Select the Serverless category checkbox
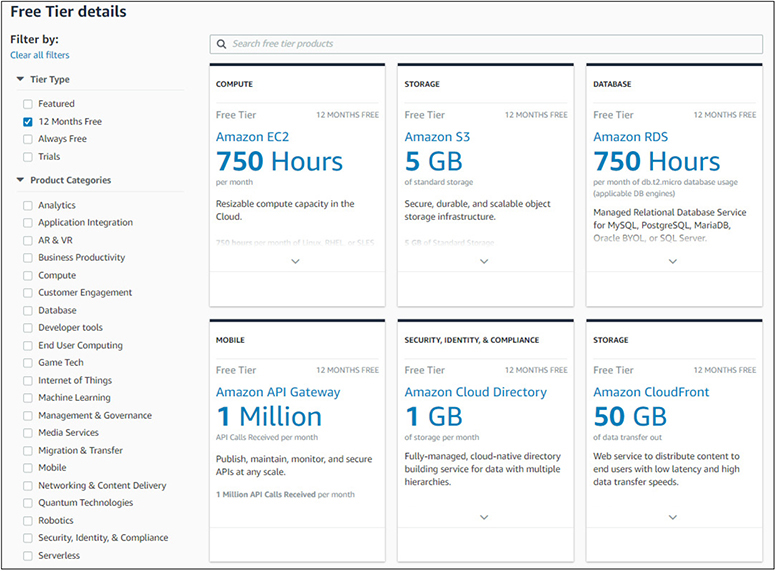776x571 pixels. pos(28,556)
